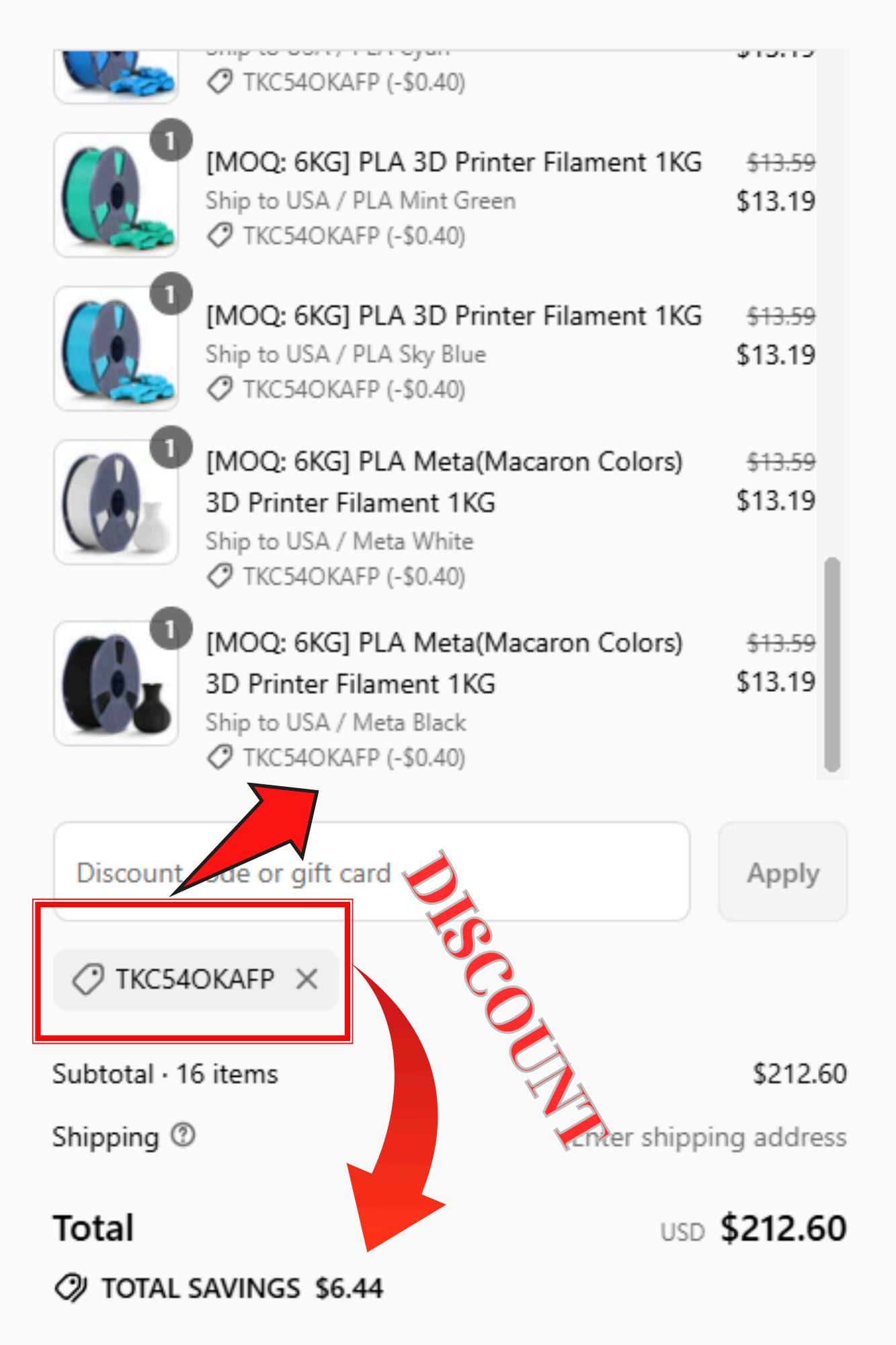The height and width of the screenshot is (1345, 896).
Task: Focus the Discount code or gift card field
Action: click(x=372, y=872)
